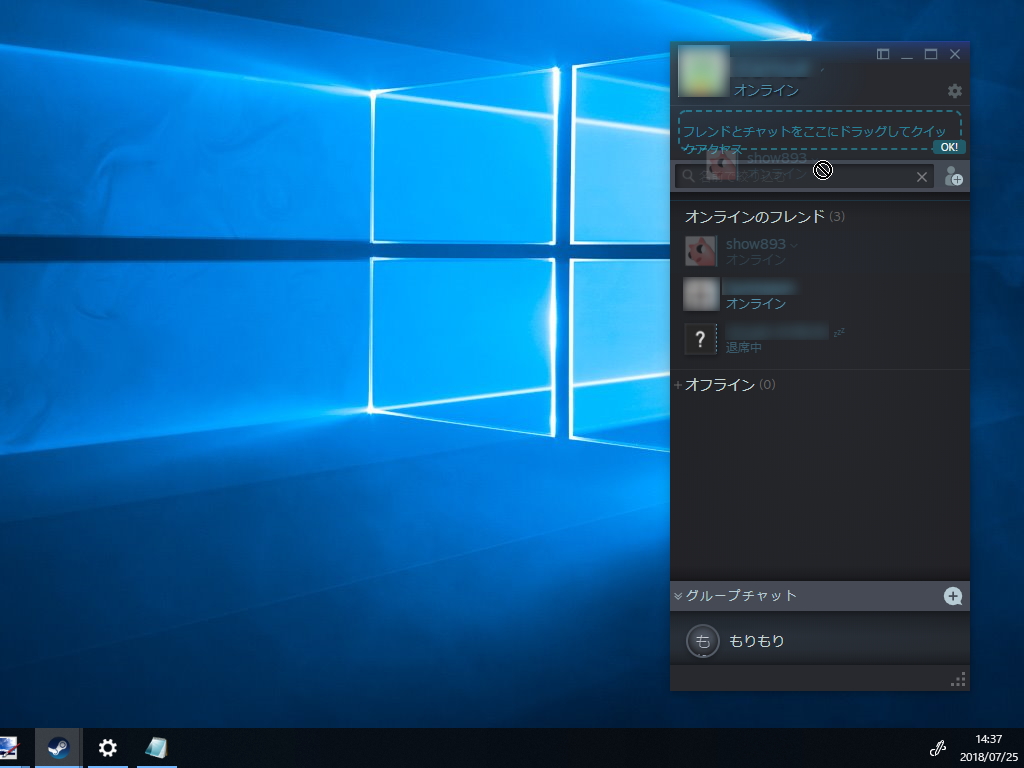Click the もりもり group chat avatar
Image resolution: width=1024 pixels, height=768 pixels.
702,641
